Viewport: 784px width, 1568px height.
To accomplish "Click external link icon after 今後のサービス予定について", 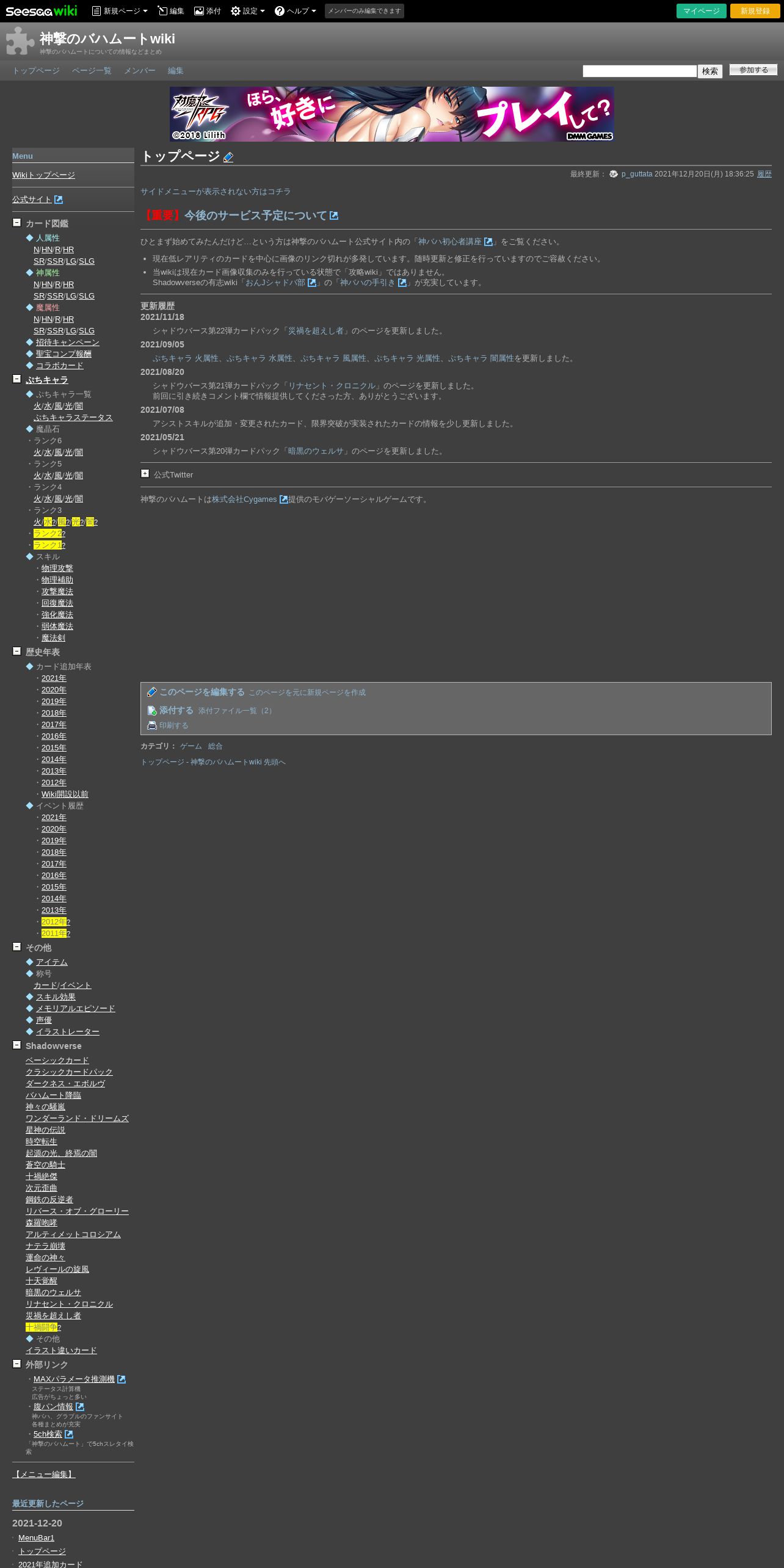I will [334, 216].
